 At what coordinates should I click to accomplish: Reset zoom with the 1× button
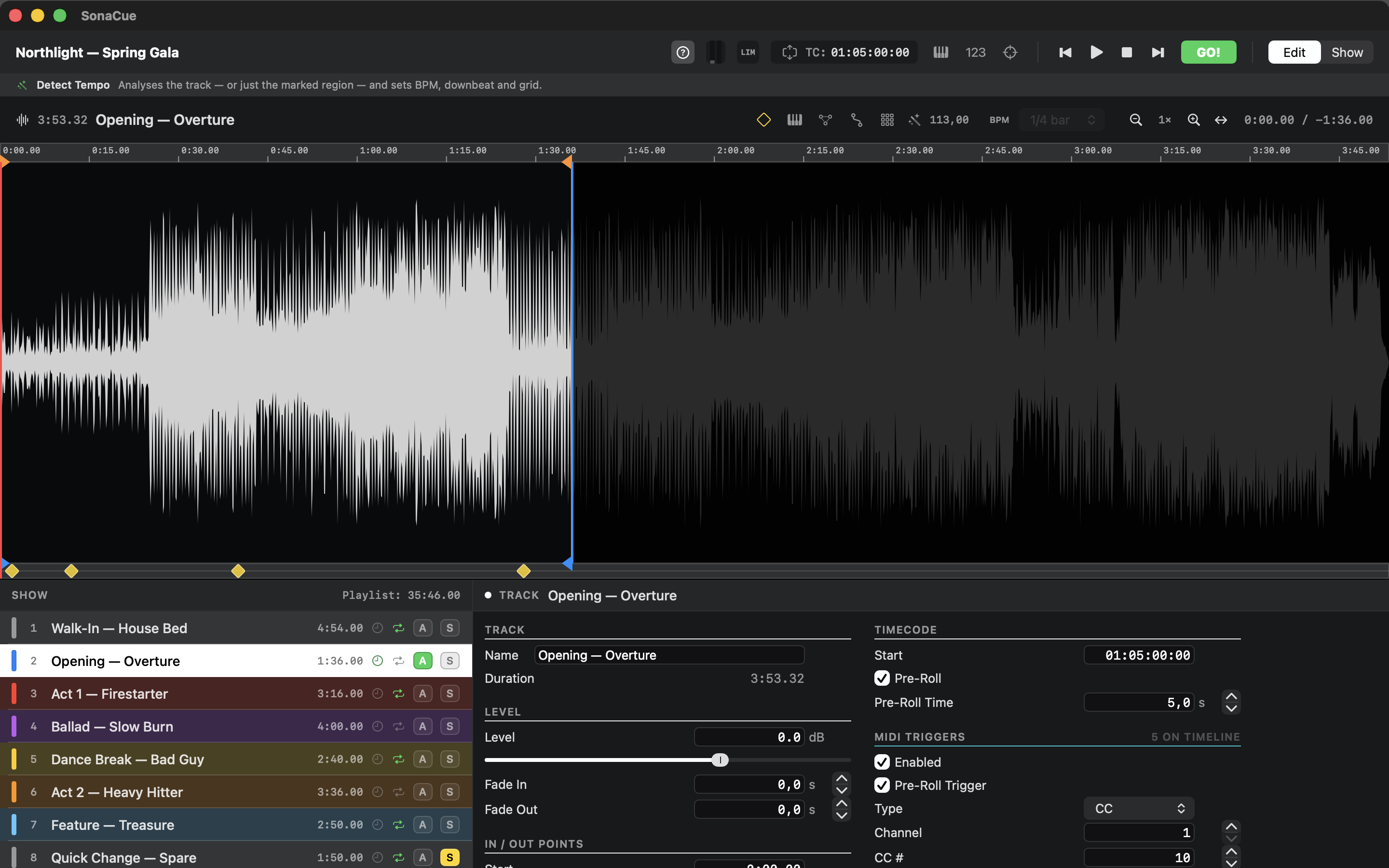1165,120
